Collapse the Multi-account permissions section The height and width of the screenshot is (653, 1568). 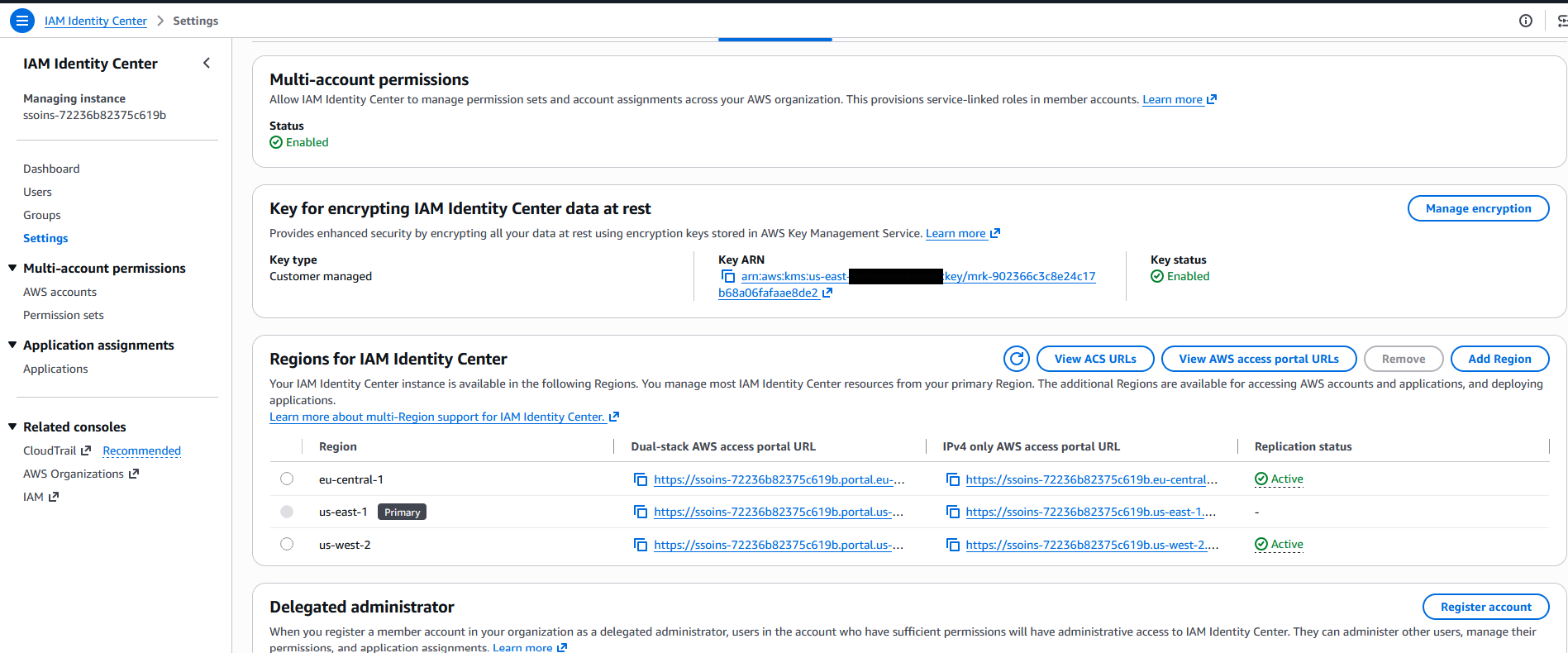click(12, 268)
